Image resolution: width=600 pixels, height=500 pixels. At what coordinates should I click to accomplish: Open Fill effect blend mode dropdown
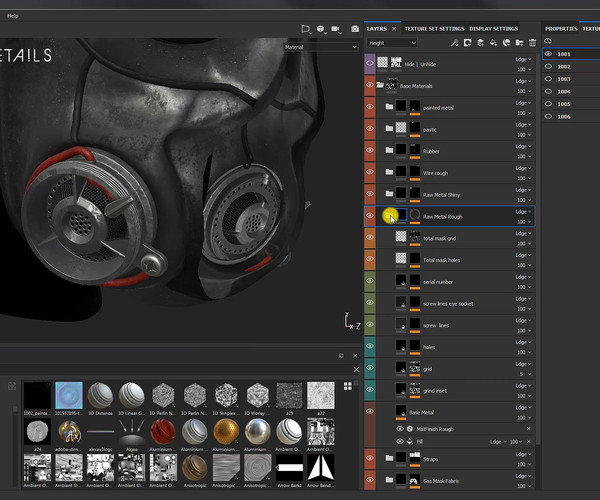click(498, 441)
